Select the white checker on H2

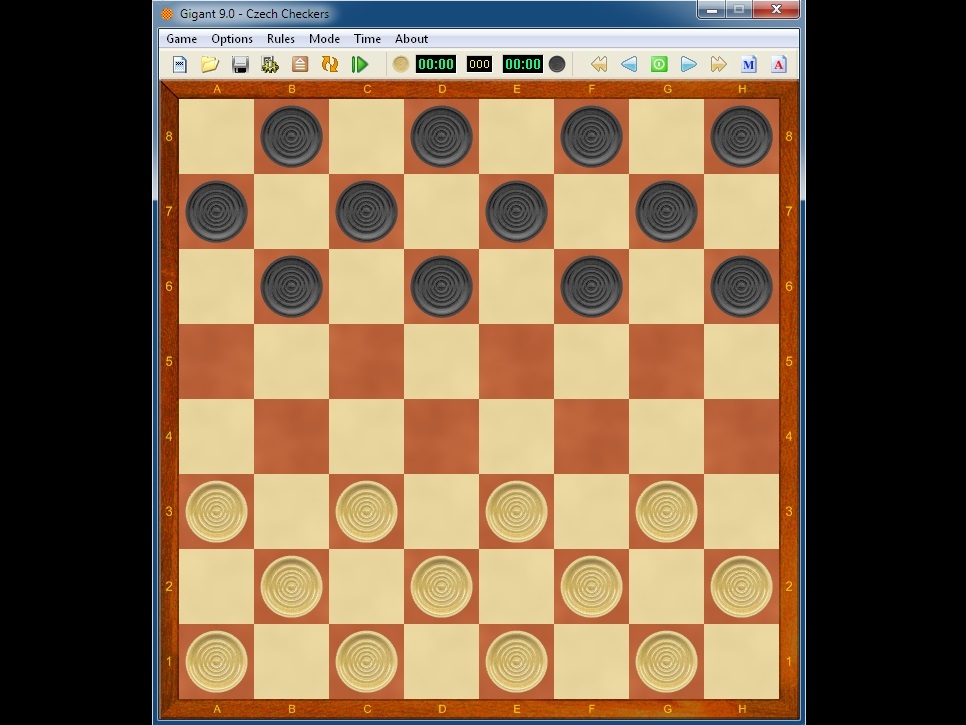pos(741,586)
